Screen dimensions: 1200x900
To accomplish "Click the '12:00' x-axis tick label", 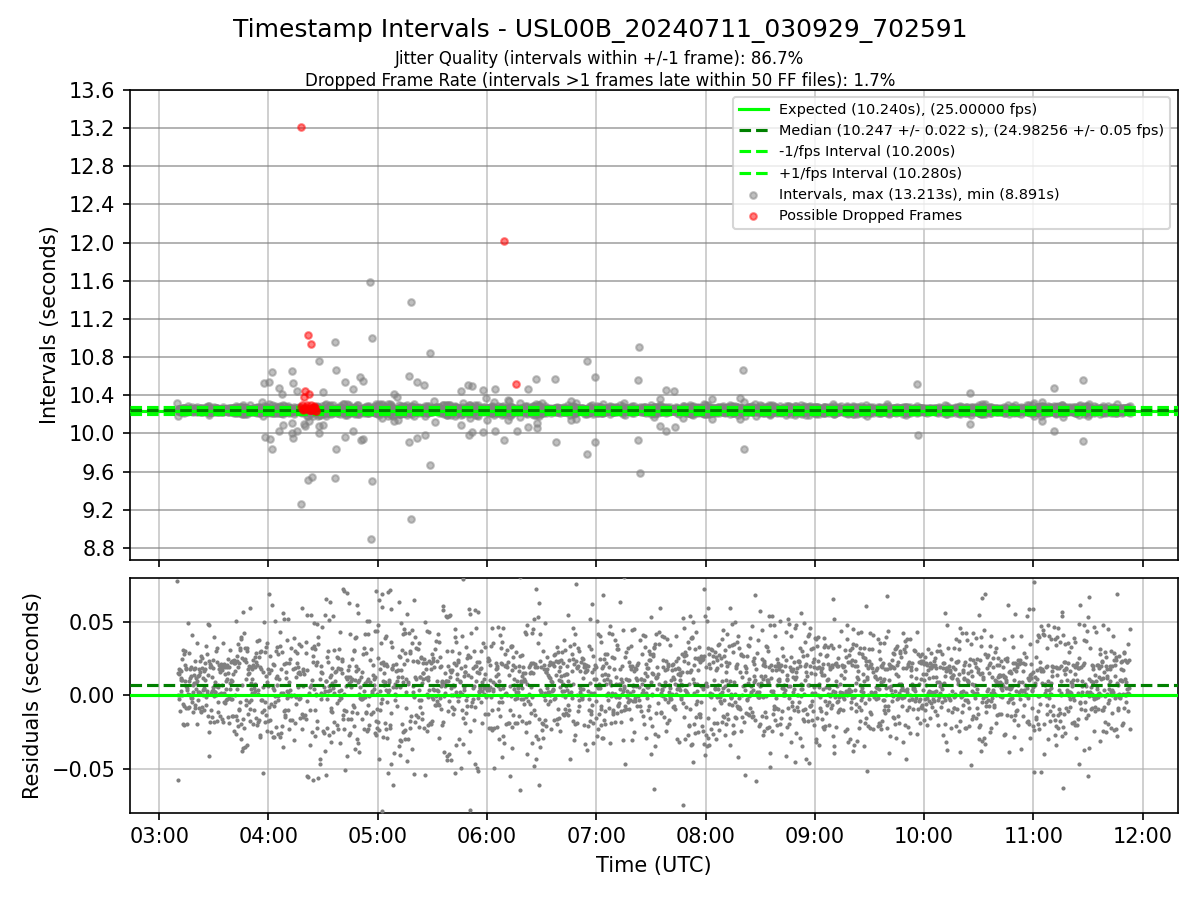I will 1143,834.
